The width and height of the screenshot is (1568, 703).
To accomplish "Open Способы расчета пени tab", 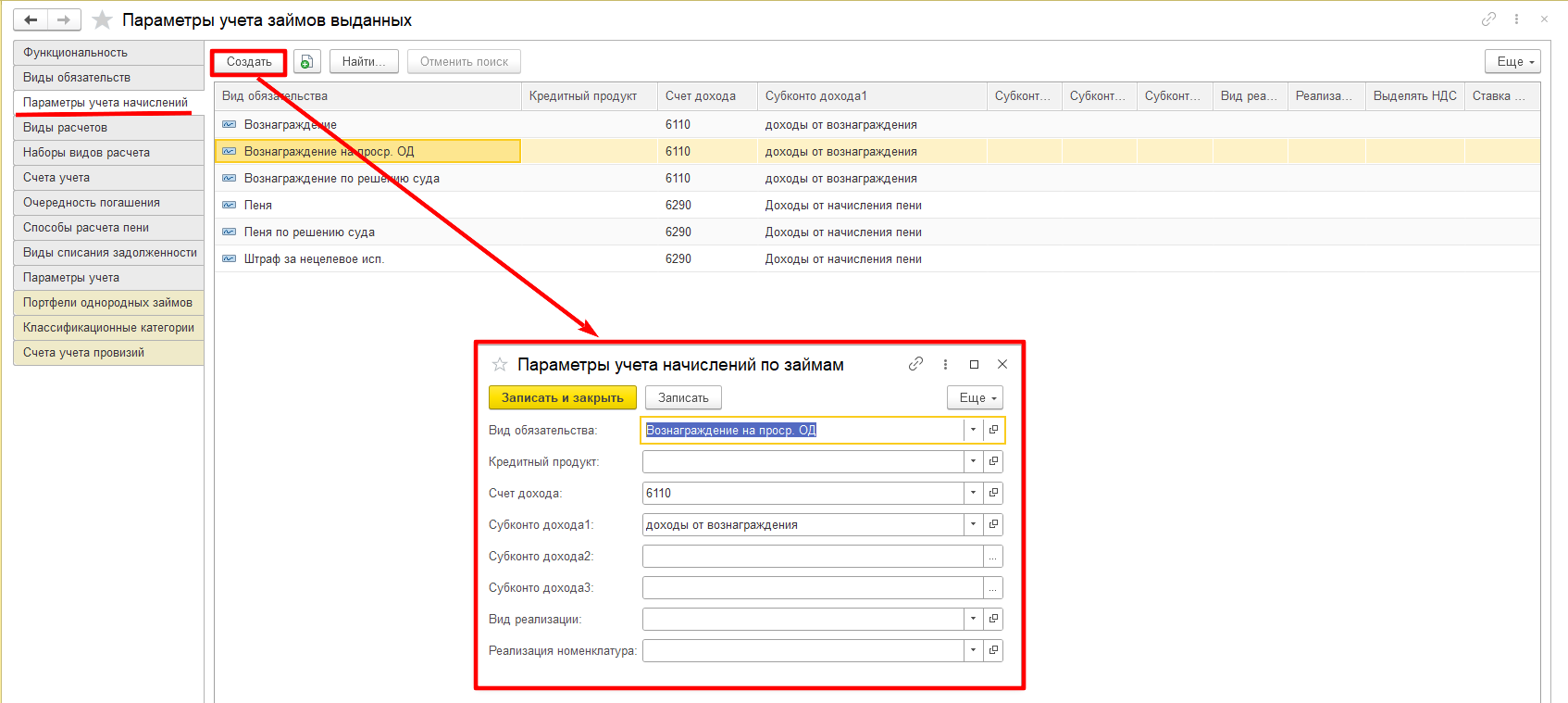I will (x=108, y=228).
